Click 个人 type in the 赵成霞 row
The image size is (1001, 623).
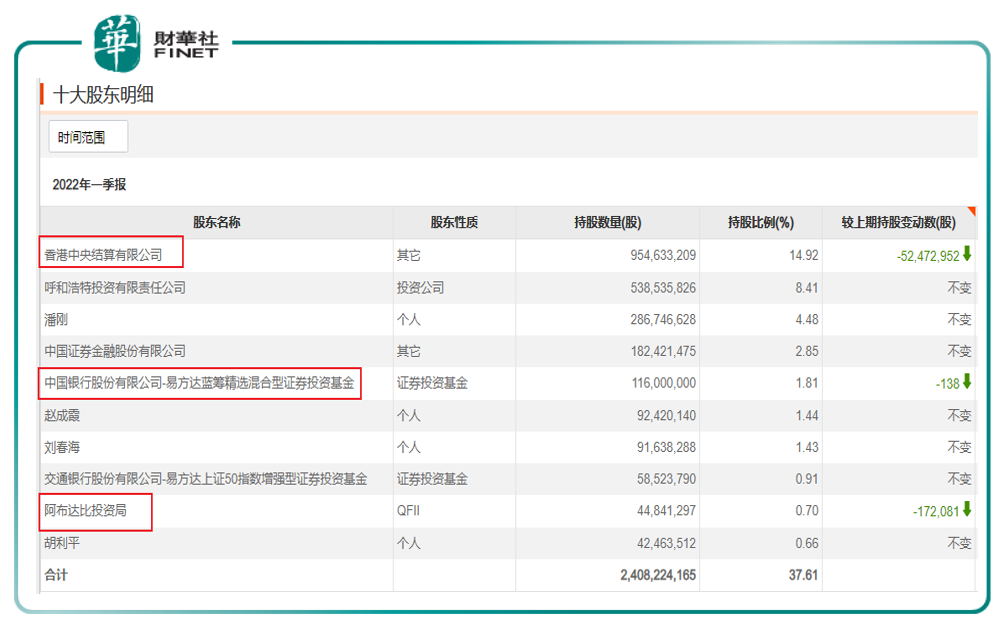pyautogui.click(x=409, y=416)
